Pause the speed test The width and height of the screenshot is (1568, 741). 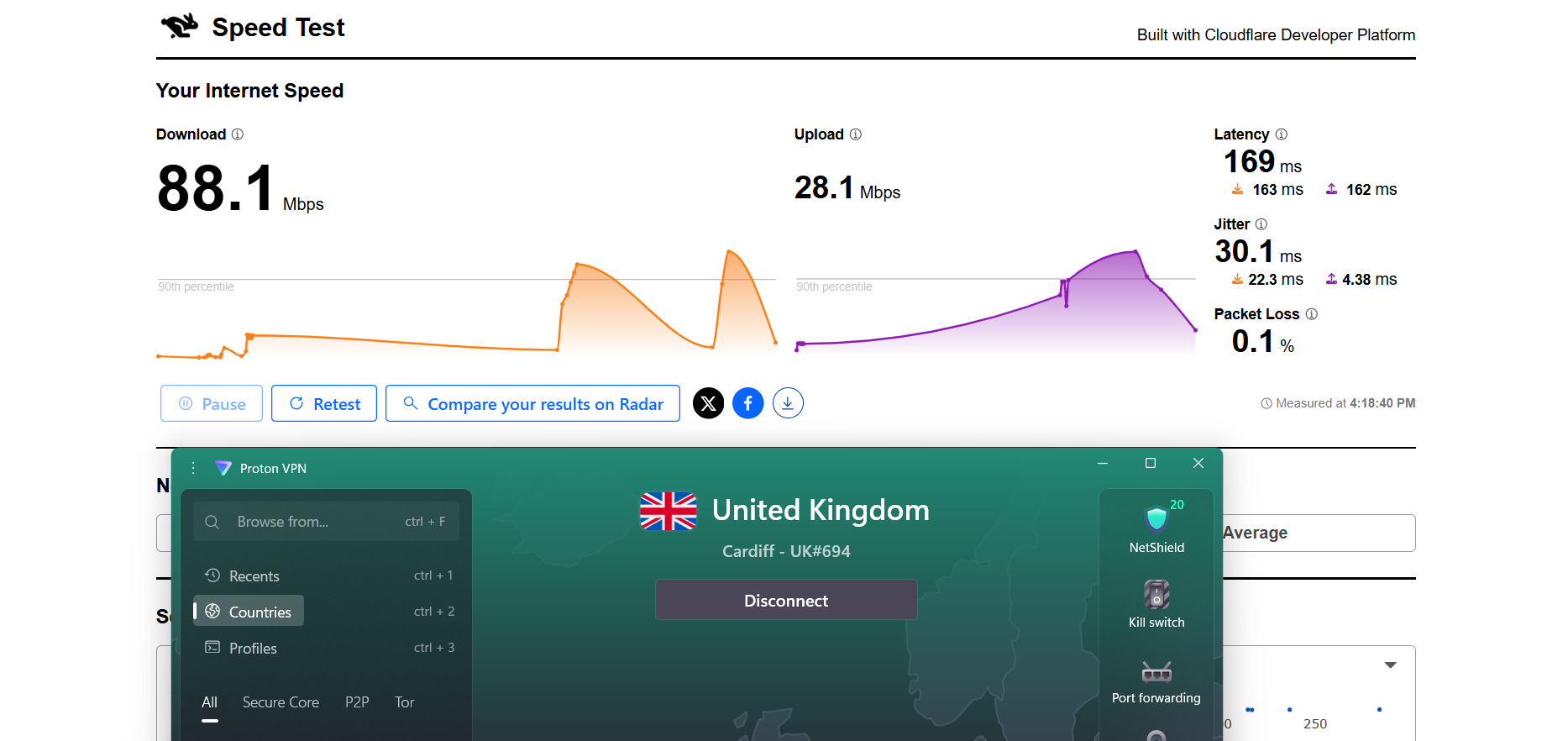(212, 404)
